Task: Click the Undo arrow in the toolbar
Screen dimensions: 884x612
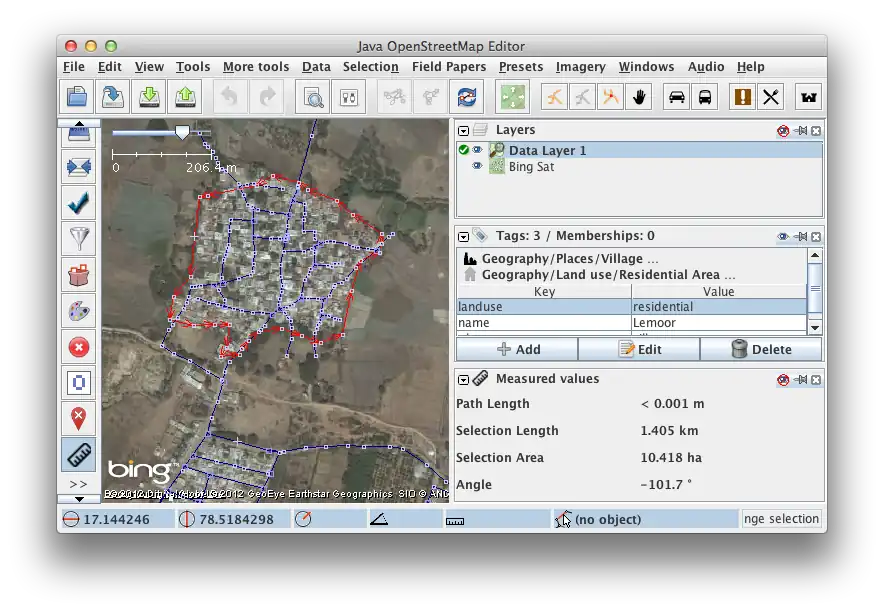Action: 229,96
